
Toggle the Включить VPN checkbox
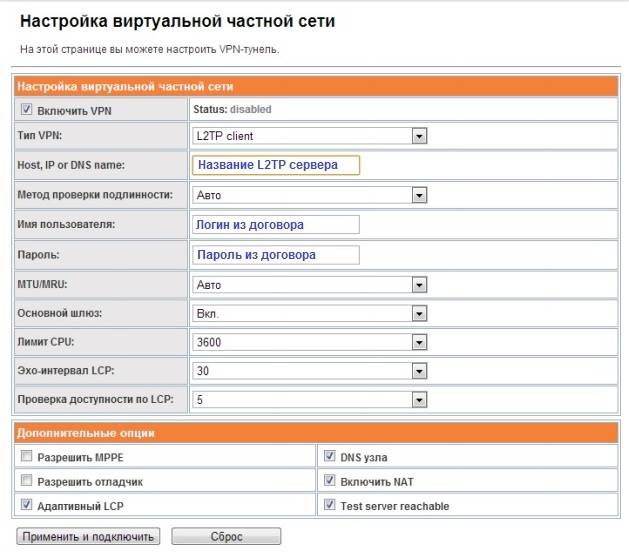click(27, 110)
